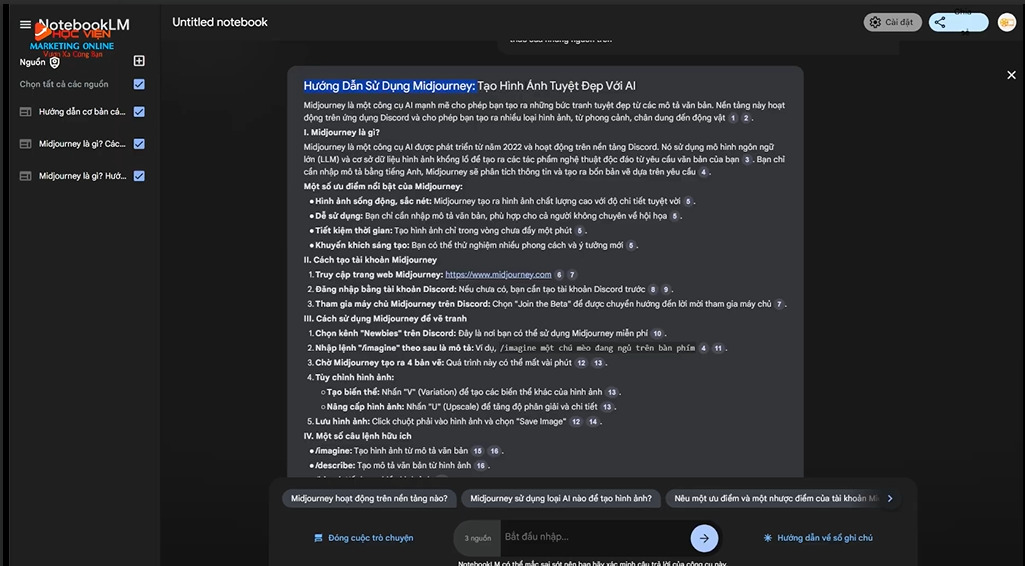Open source Hướng dẫn cơ bản cá...
Image resolution: width=1025 pixels, height=566 pixels.
pos(82,112)
